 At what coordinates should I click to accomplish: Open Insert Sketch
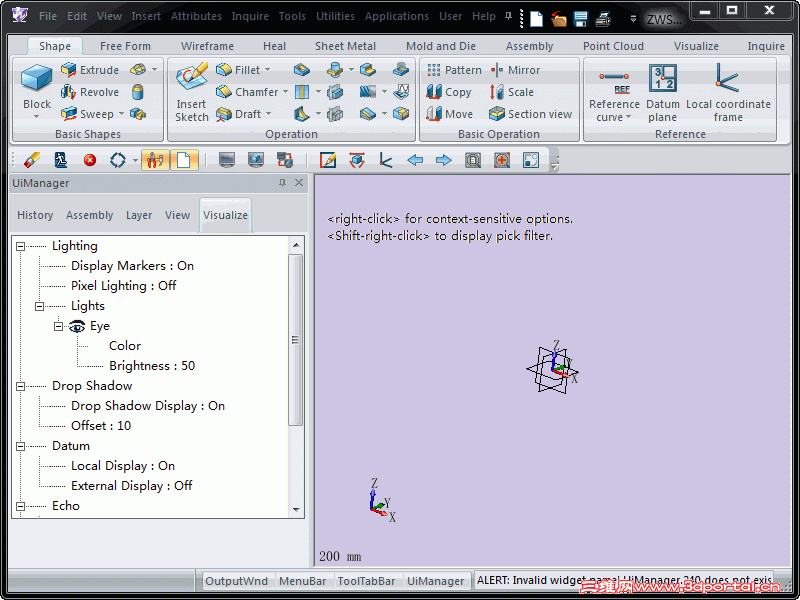point(192,92)
